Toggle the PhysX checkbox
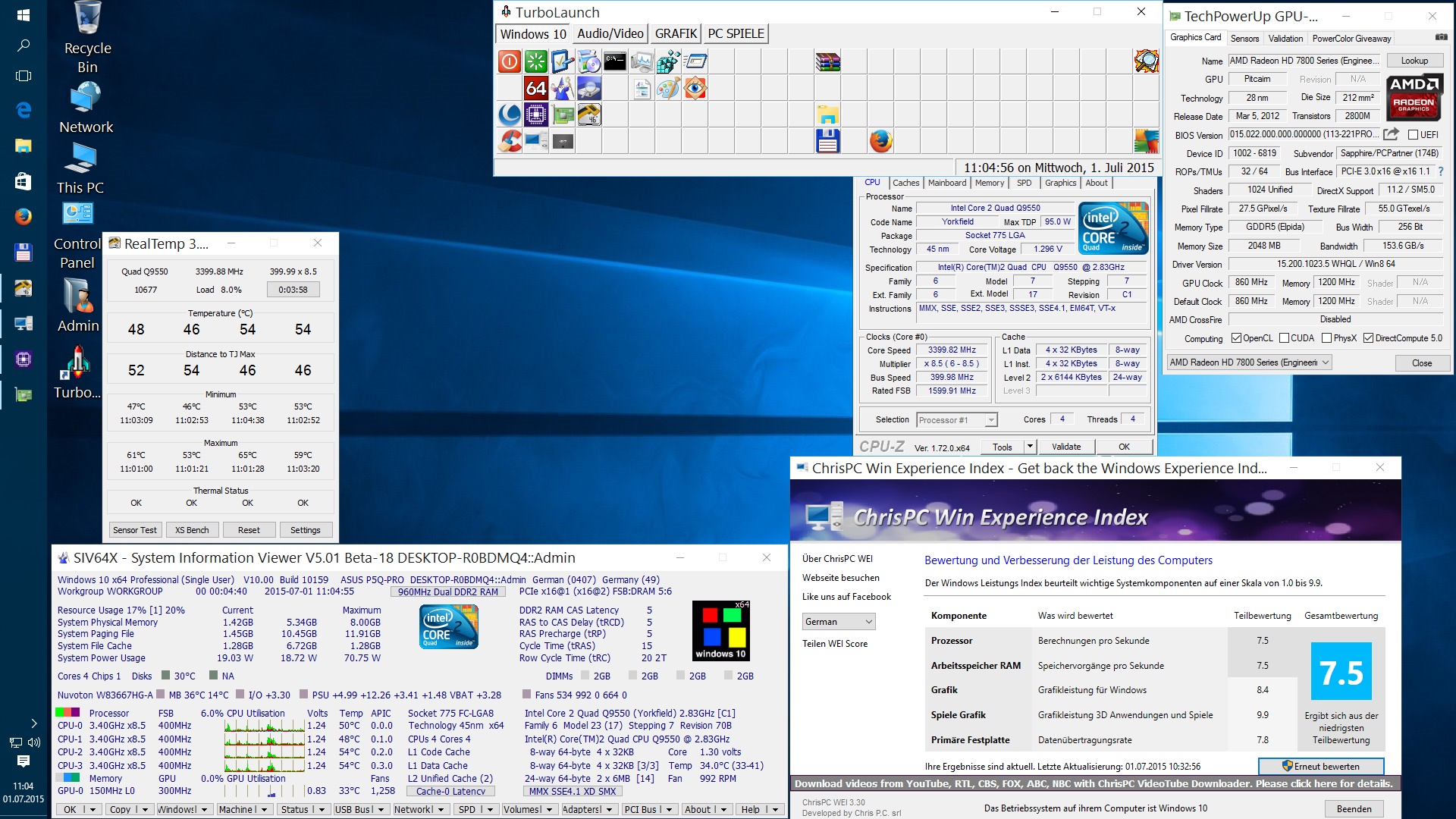 click(1326, 338)
